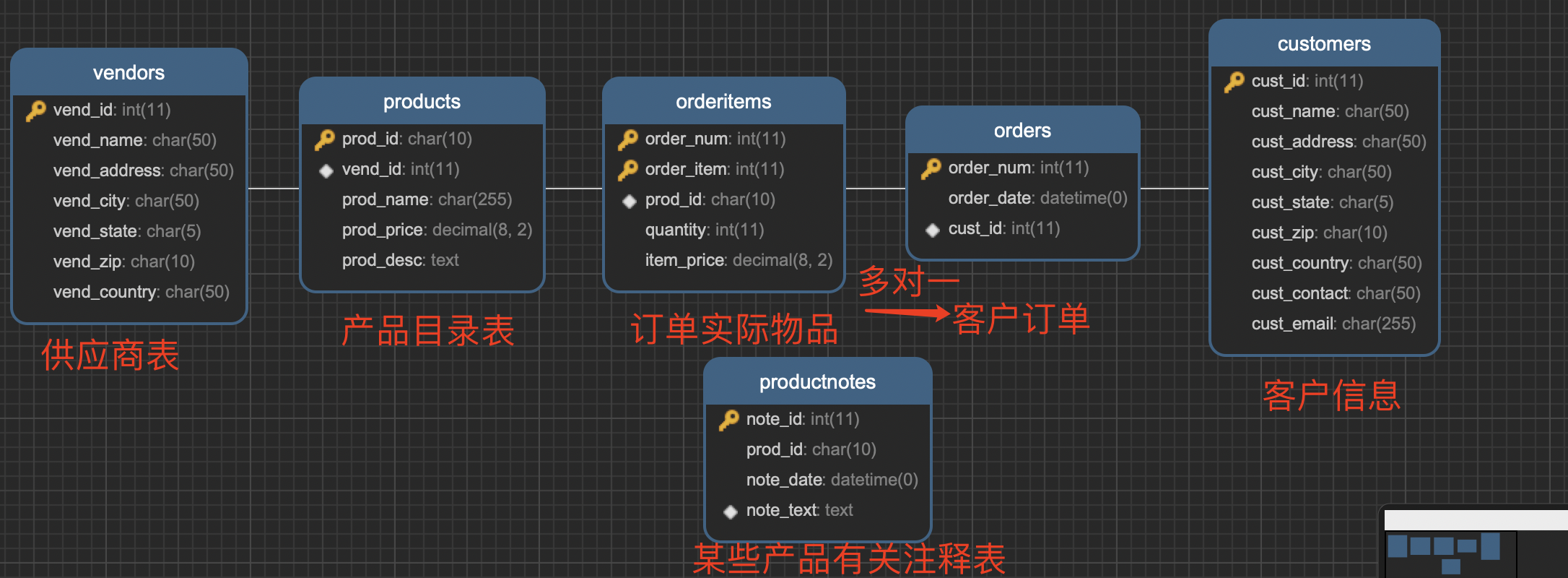Click the relation line between vendors and products
Image resolution: width=1568 pixels, height=578 pixels.
coord(273,189)
